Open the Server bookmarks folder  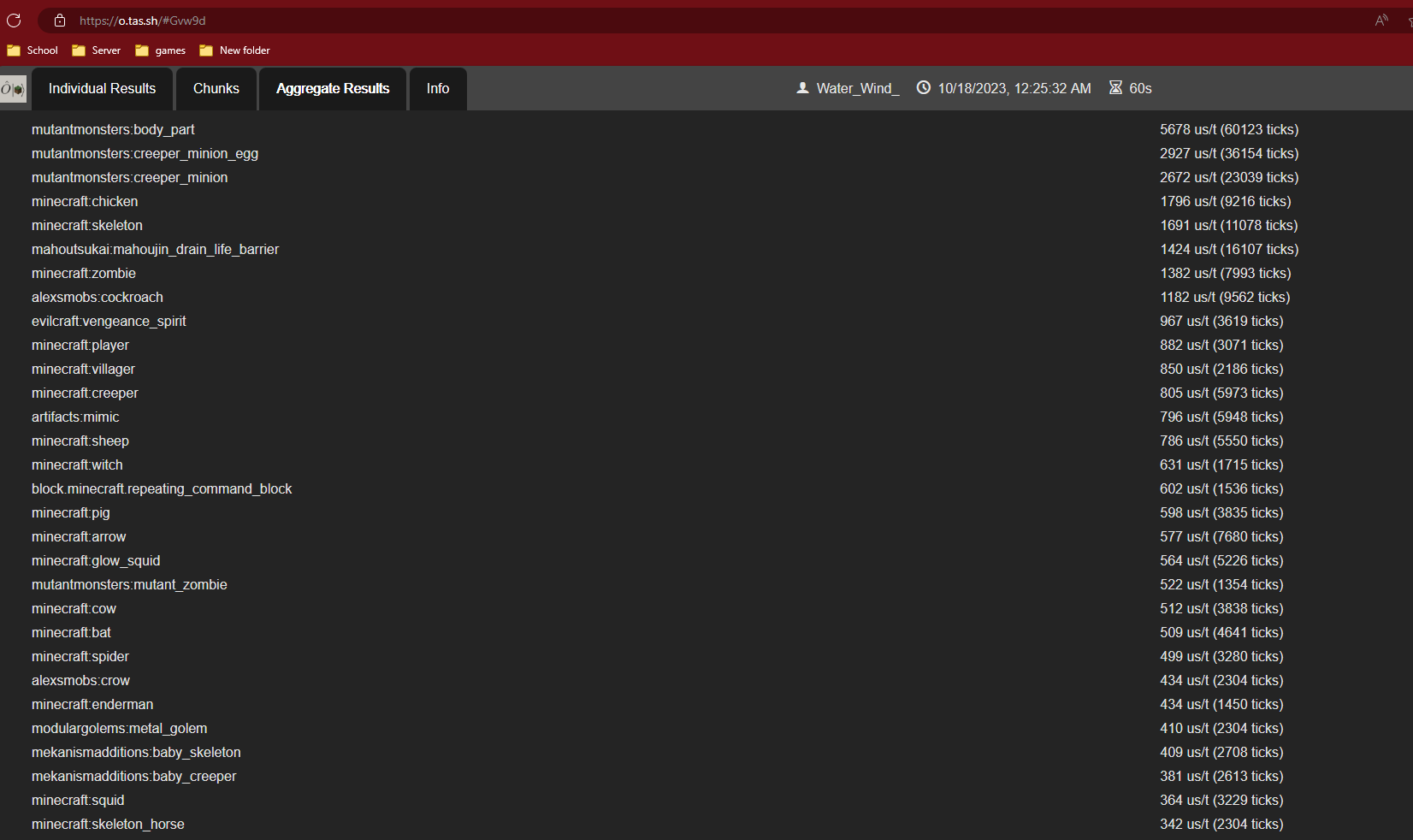tap(96, 50)
